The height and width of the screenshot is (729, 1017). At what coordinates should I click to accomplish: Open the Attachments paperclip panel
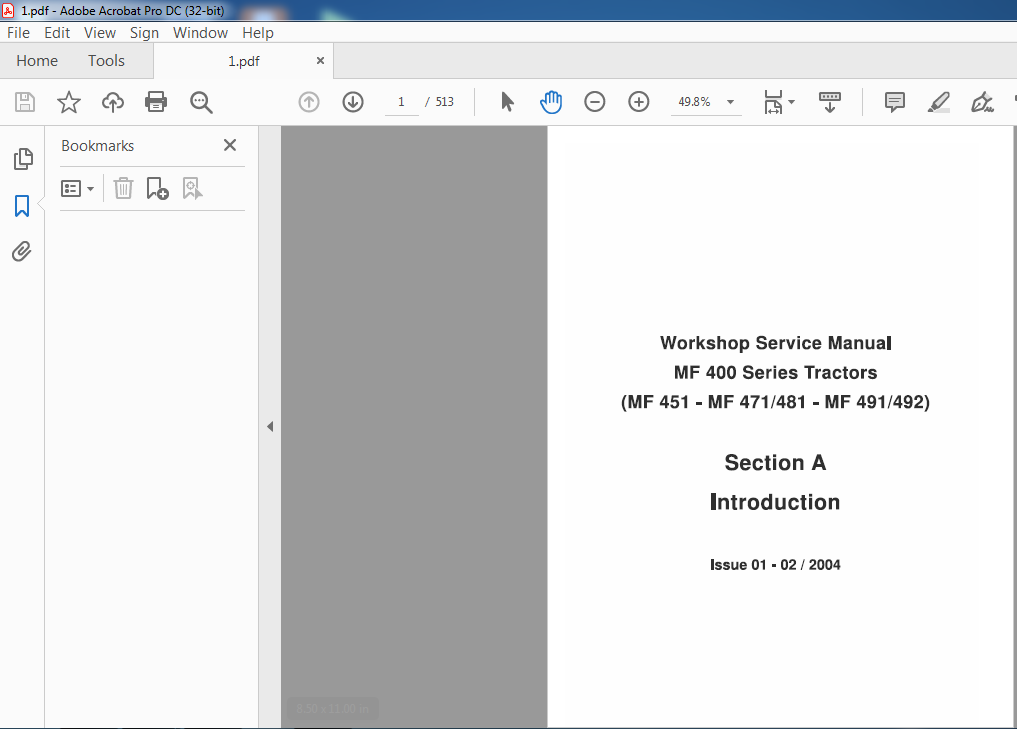21,252
